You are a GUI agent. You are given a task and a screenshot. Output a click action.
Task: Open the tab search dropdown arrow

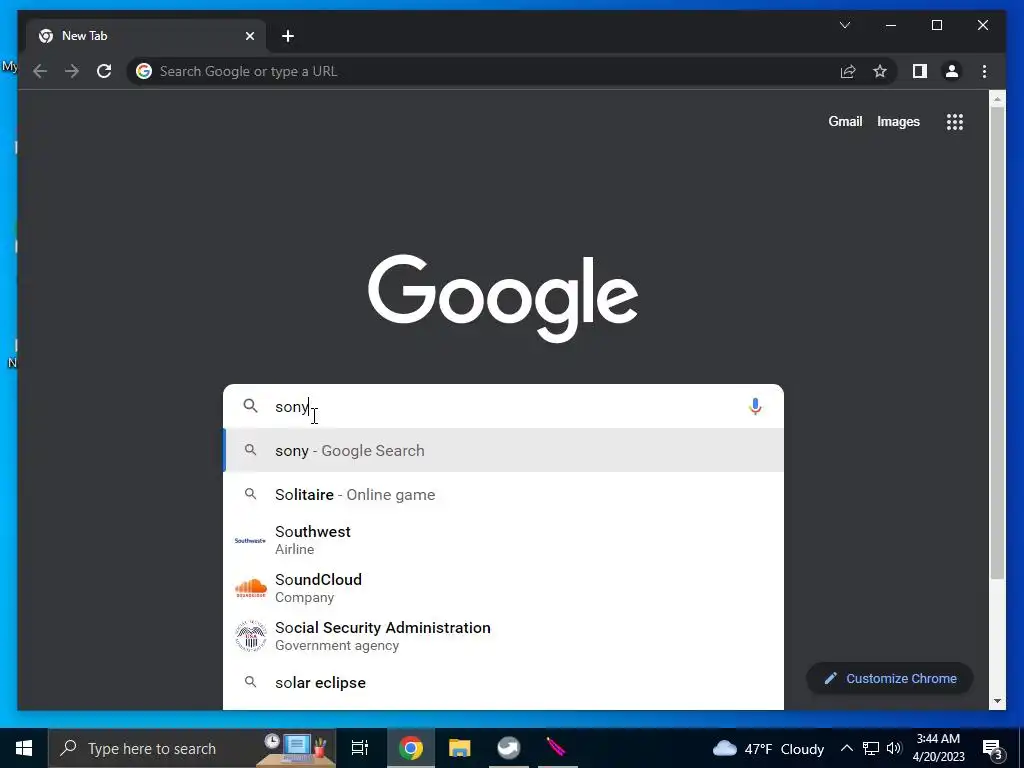point(845,25)
